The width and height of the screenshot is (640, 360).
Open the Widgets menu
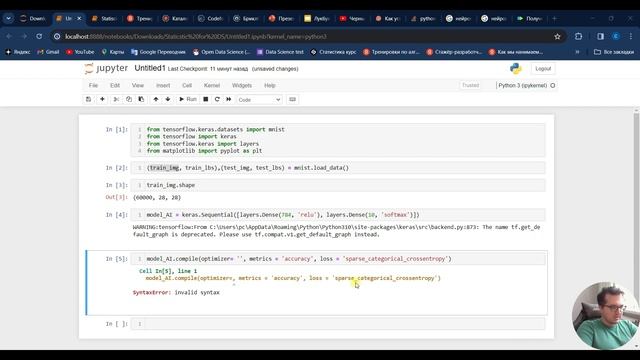point(242,85)
